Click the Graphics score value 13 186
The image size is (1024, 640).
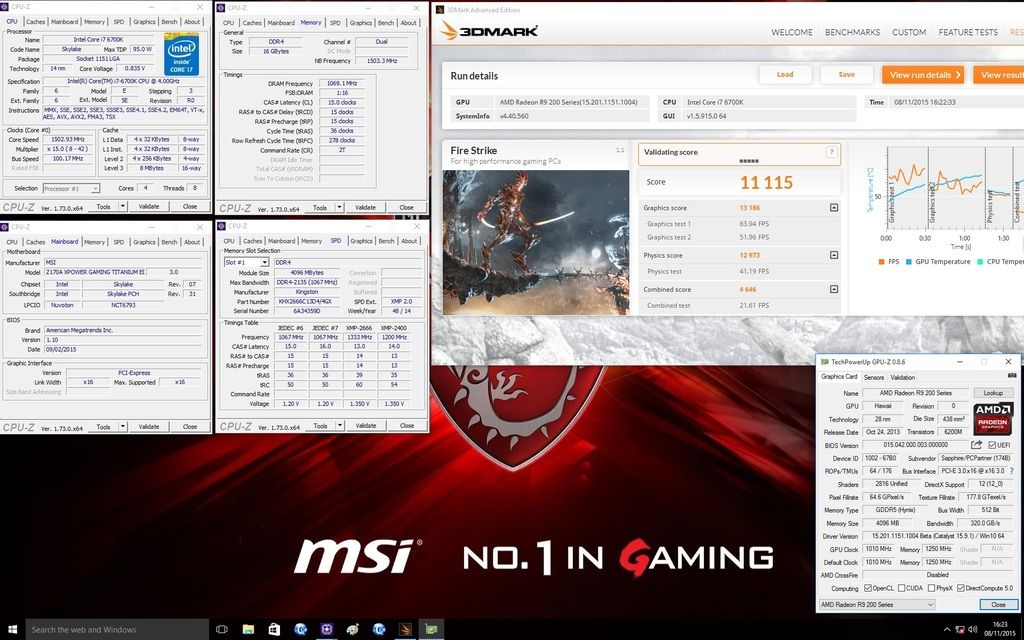pos(750,208)
